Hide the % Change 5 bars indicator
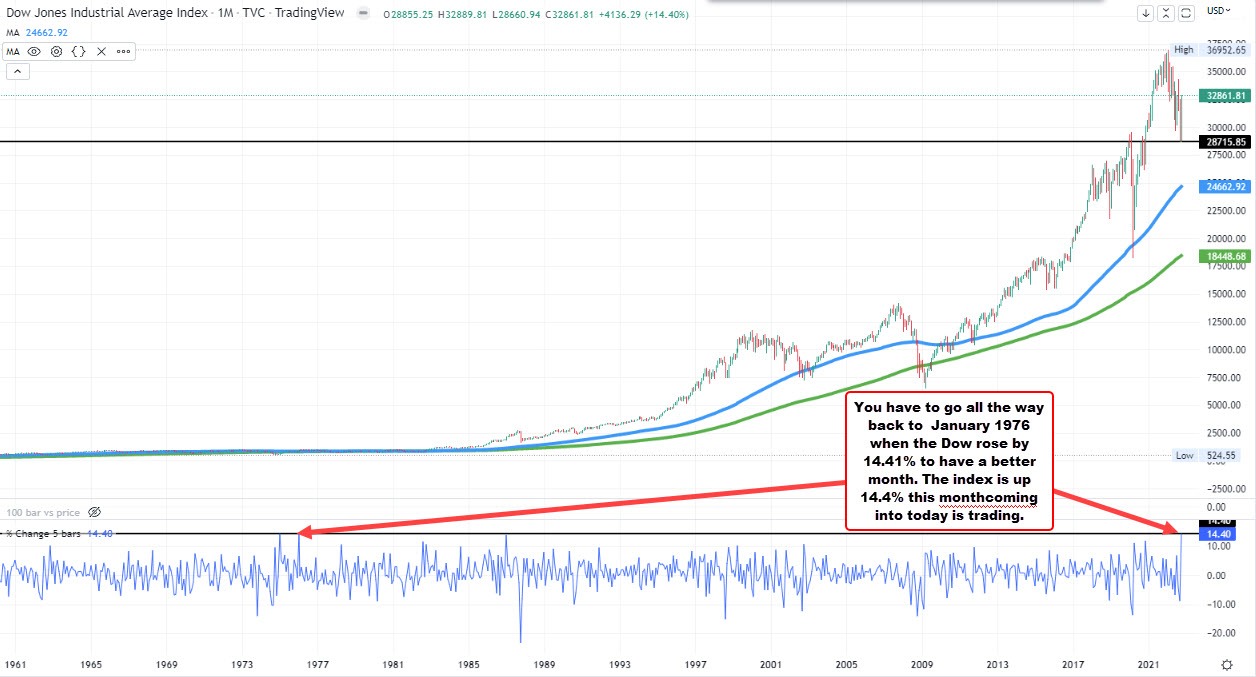 tap(45, 533)
